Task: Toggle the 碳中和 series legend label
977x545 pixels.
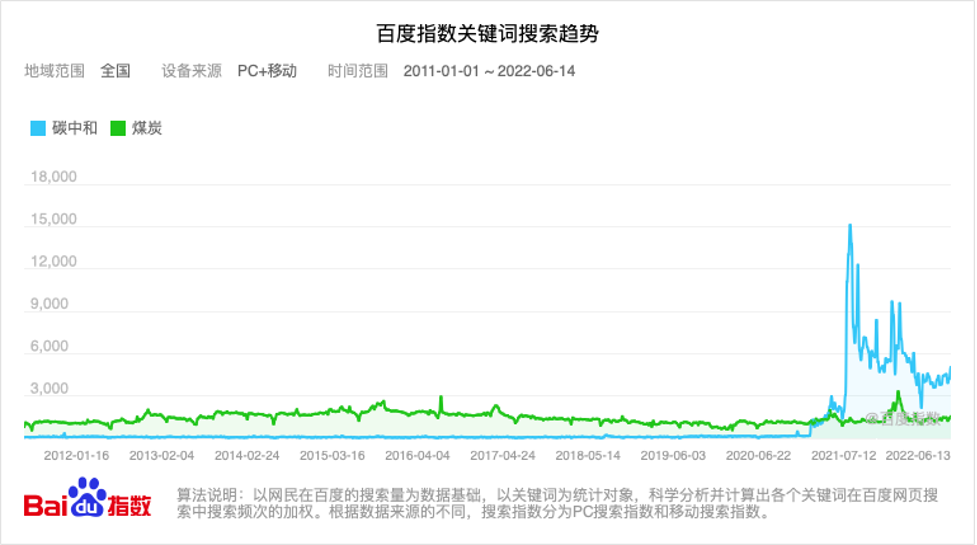Action: pos(75,128)
